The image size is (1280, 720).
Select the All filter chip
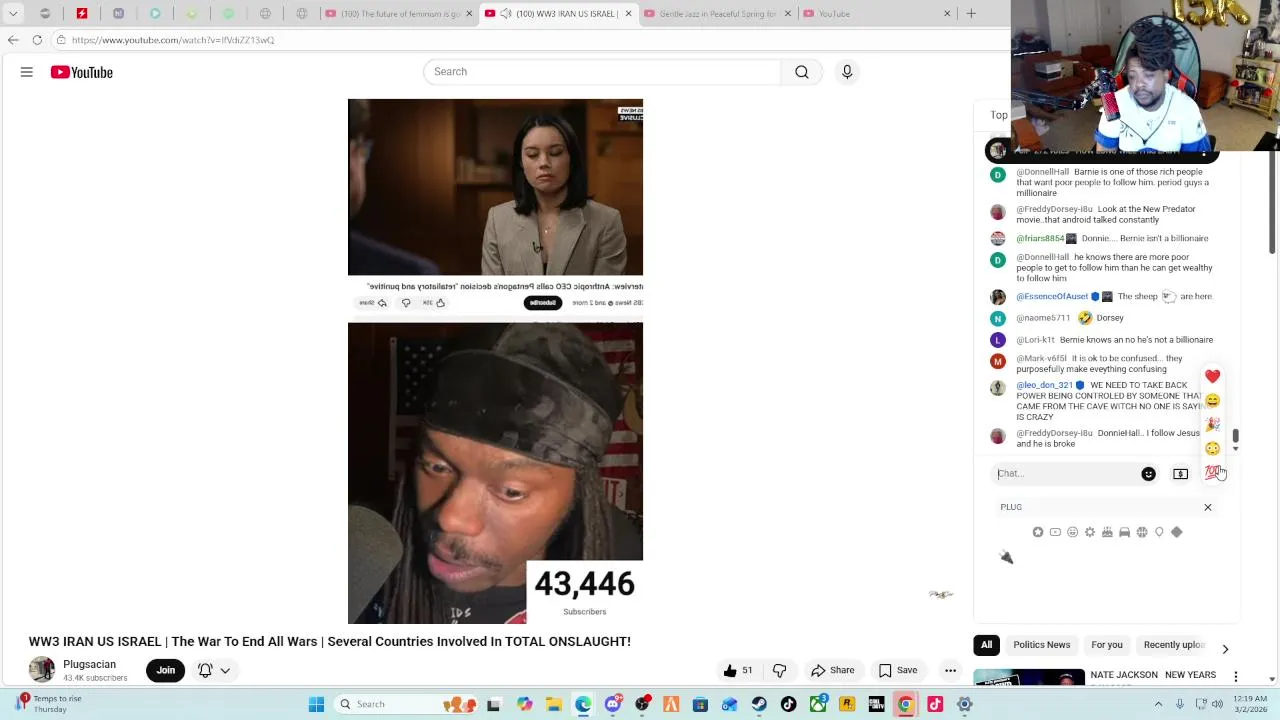click(986, 645)
